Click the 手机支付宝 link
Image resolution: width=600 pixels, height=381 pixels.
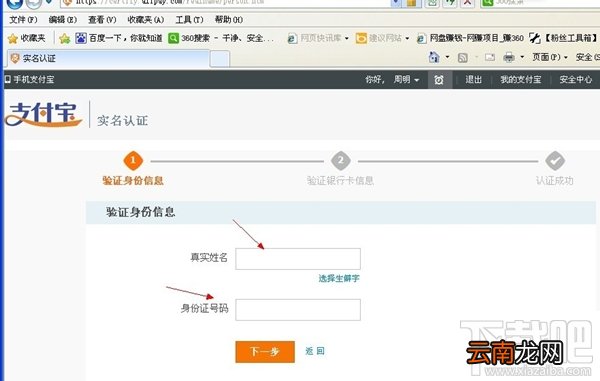[29, 80]
